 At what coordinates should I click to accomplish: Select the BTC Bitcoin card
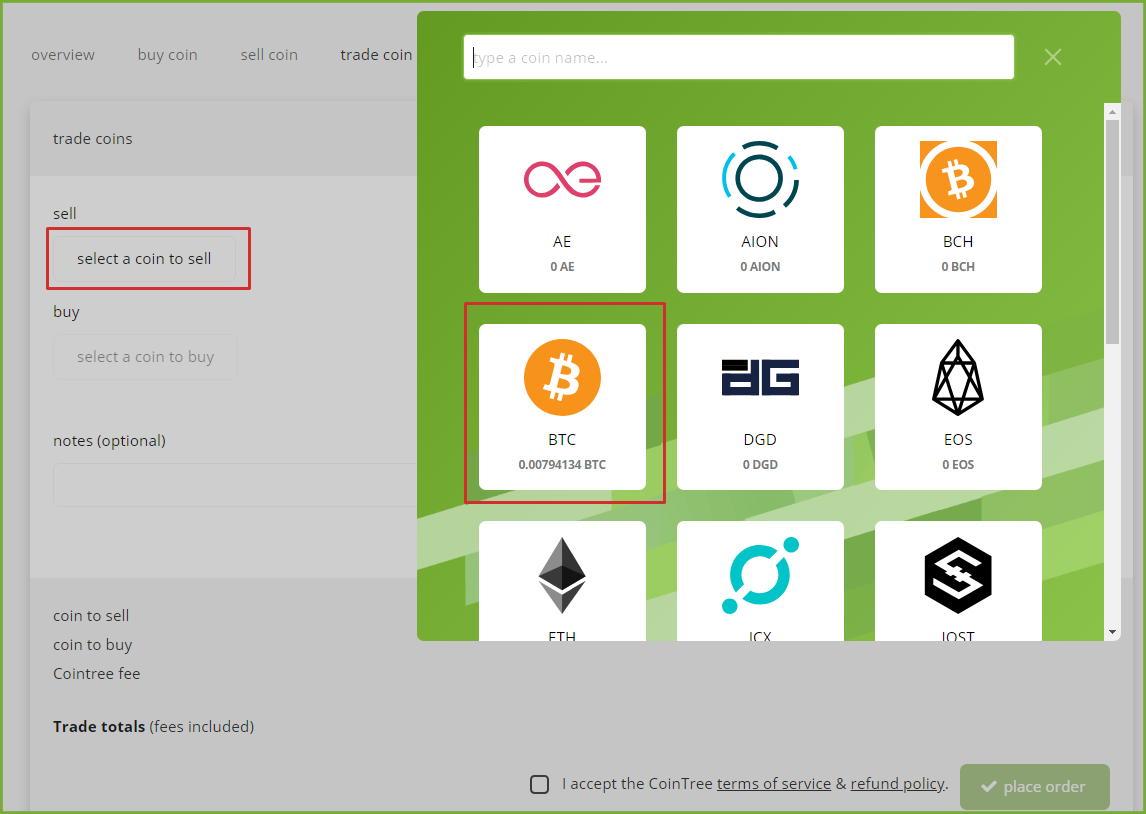tap(562, 407)
